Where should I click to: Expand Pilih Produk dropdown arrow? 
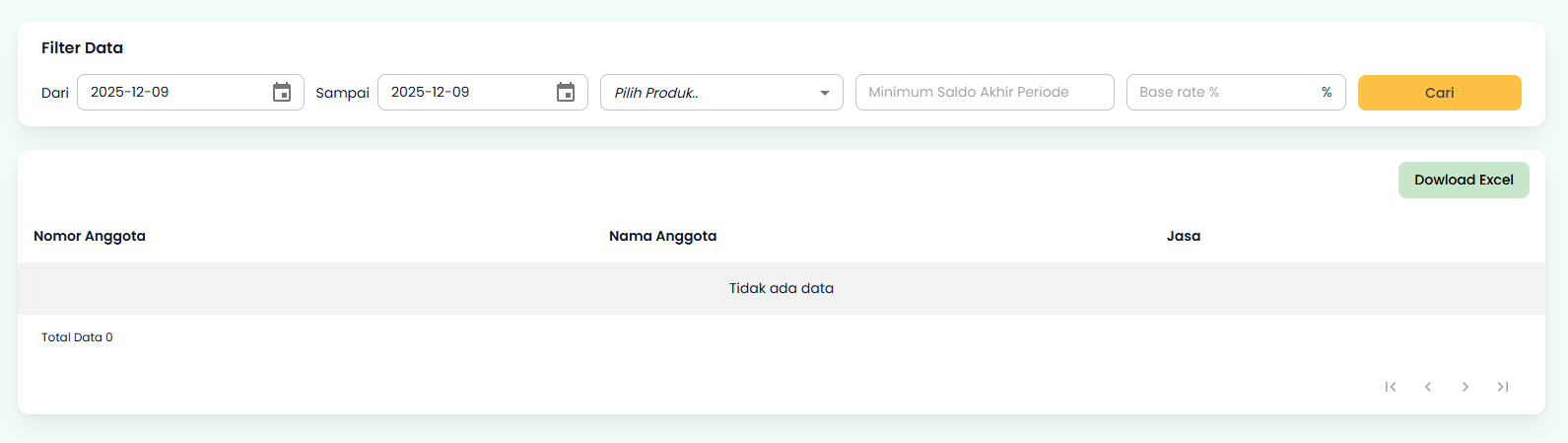click(x=825, y=93)
